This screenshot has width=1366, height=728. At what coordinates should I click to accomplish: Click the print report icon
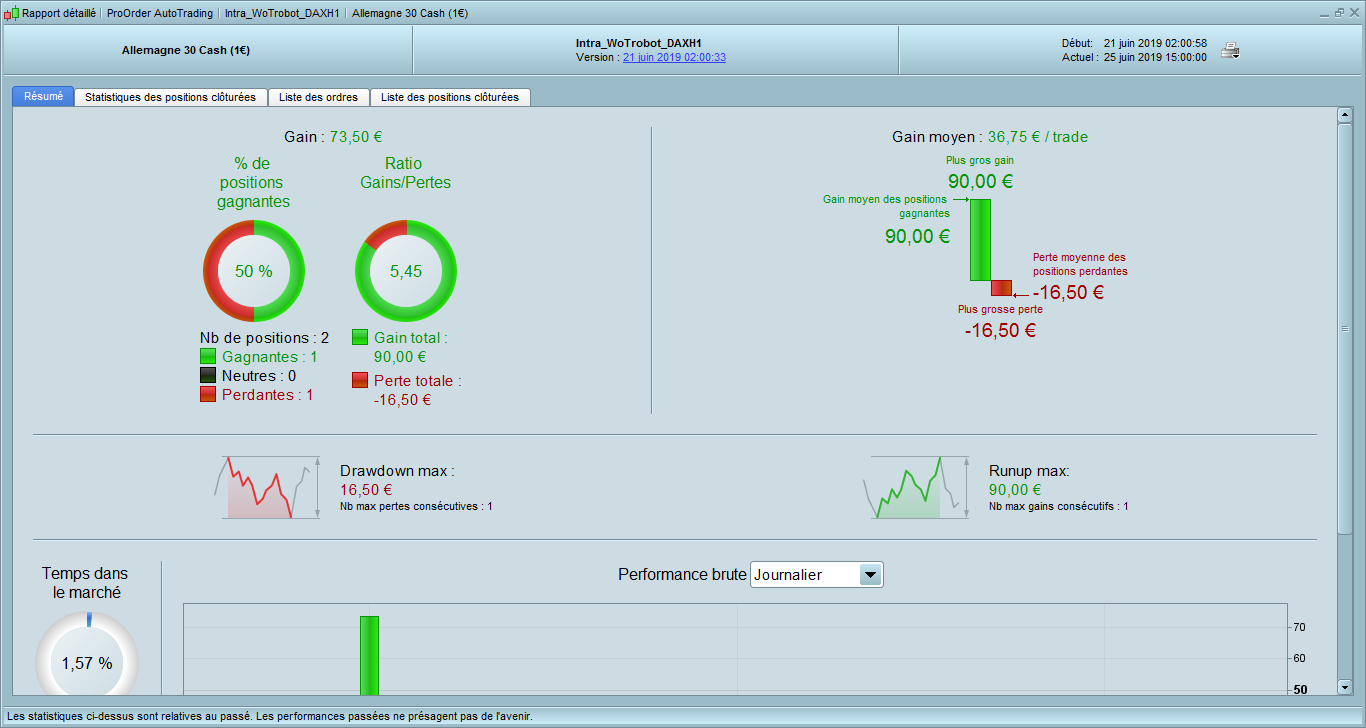click(1231, 51)
